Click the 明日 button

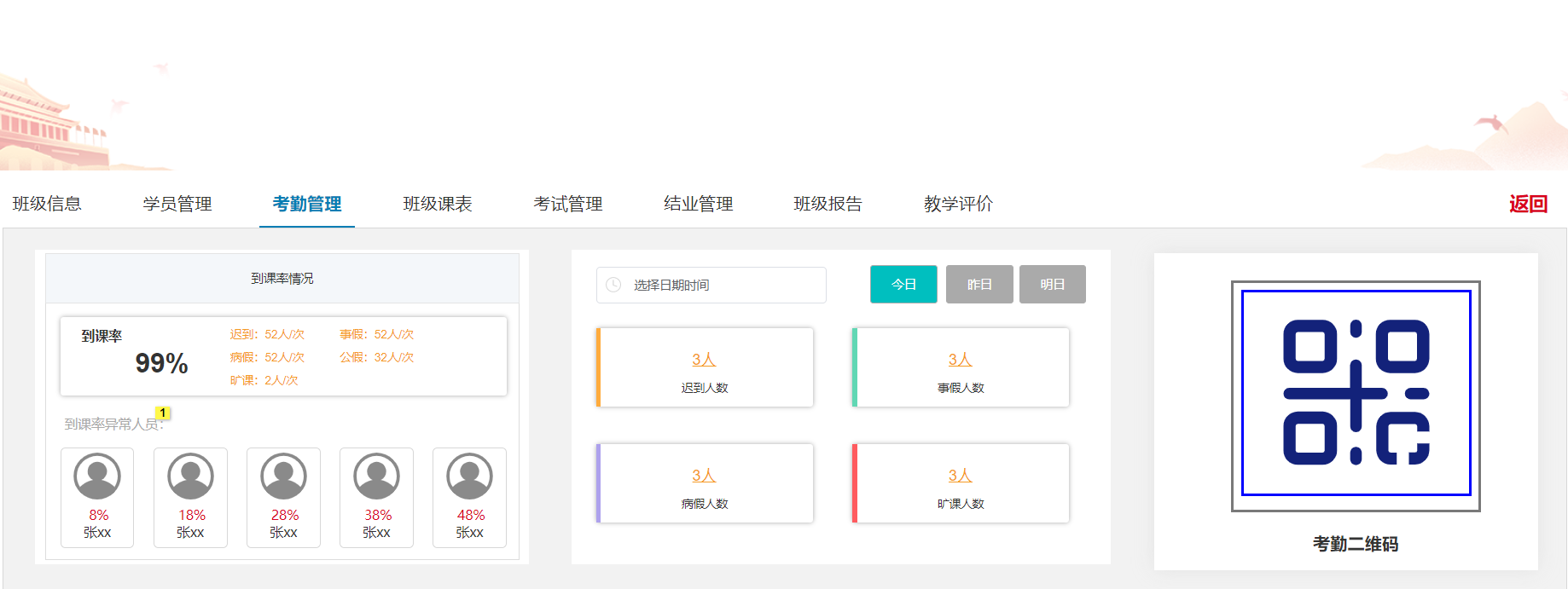click(1052, 285)
